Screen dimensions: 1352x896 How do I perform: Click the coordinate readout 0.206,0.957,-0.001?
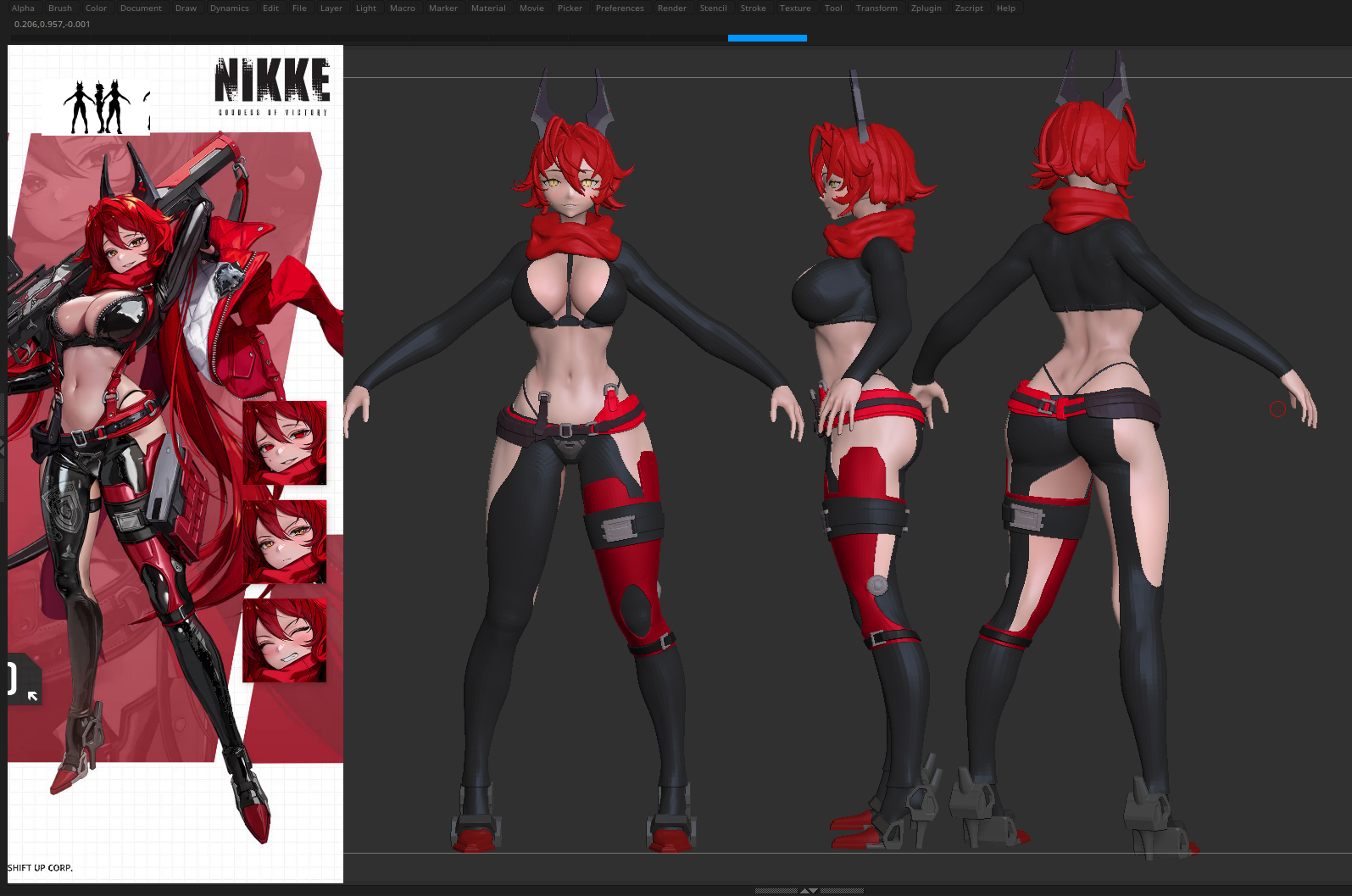52,25
